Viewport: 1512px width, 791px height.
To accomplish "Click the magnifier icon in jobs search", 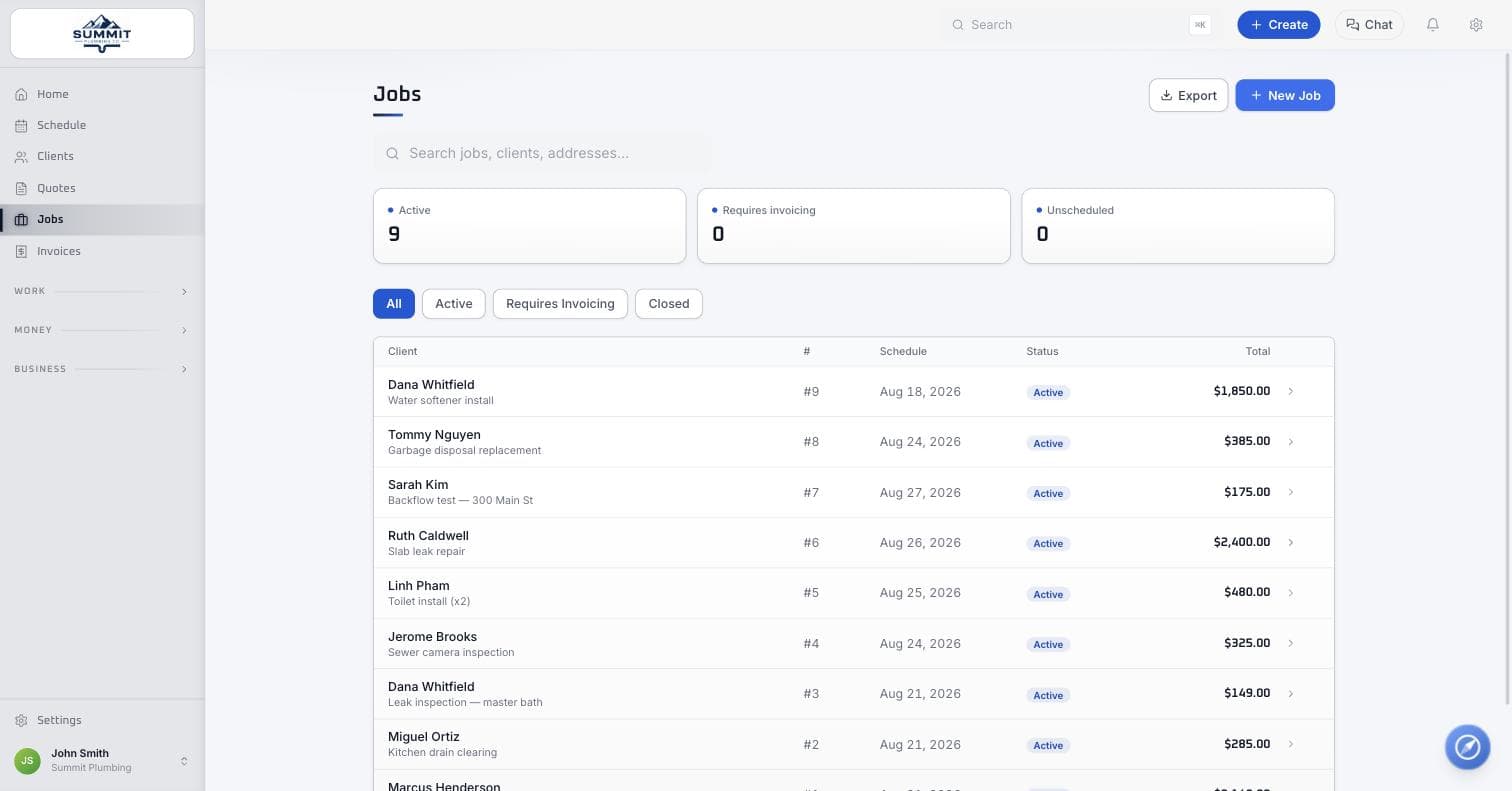I will 393,153.
